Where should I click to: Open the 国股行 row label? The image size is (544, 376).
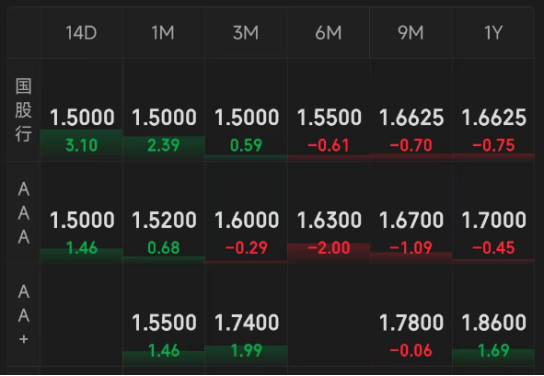tap(24, 110)
